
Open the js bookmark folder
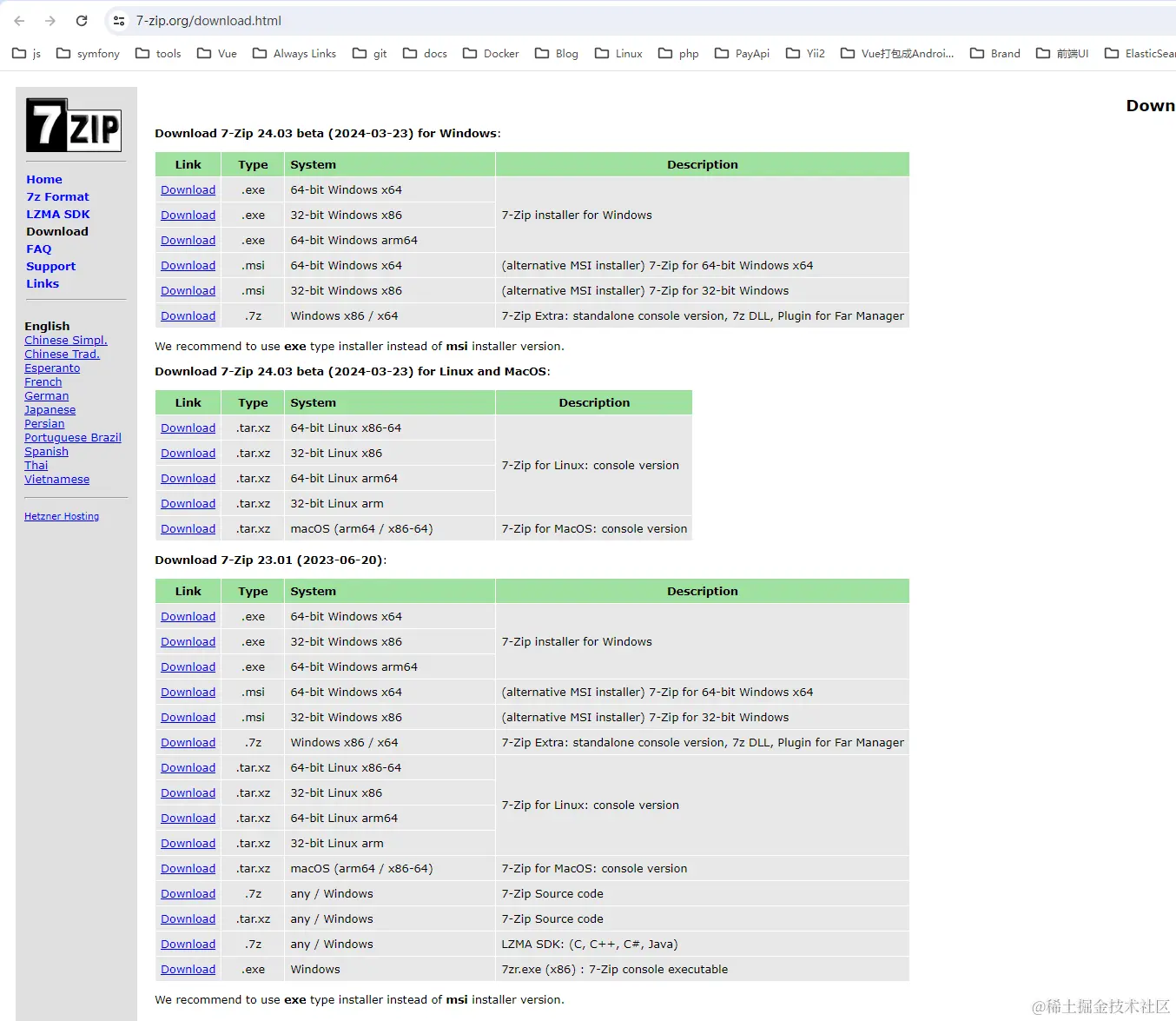tap(27, 54)
